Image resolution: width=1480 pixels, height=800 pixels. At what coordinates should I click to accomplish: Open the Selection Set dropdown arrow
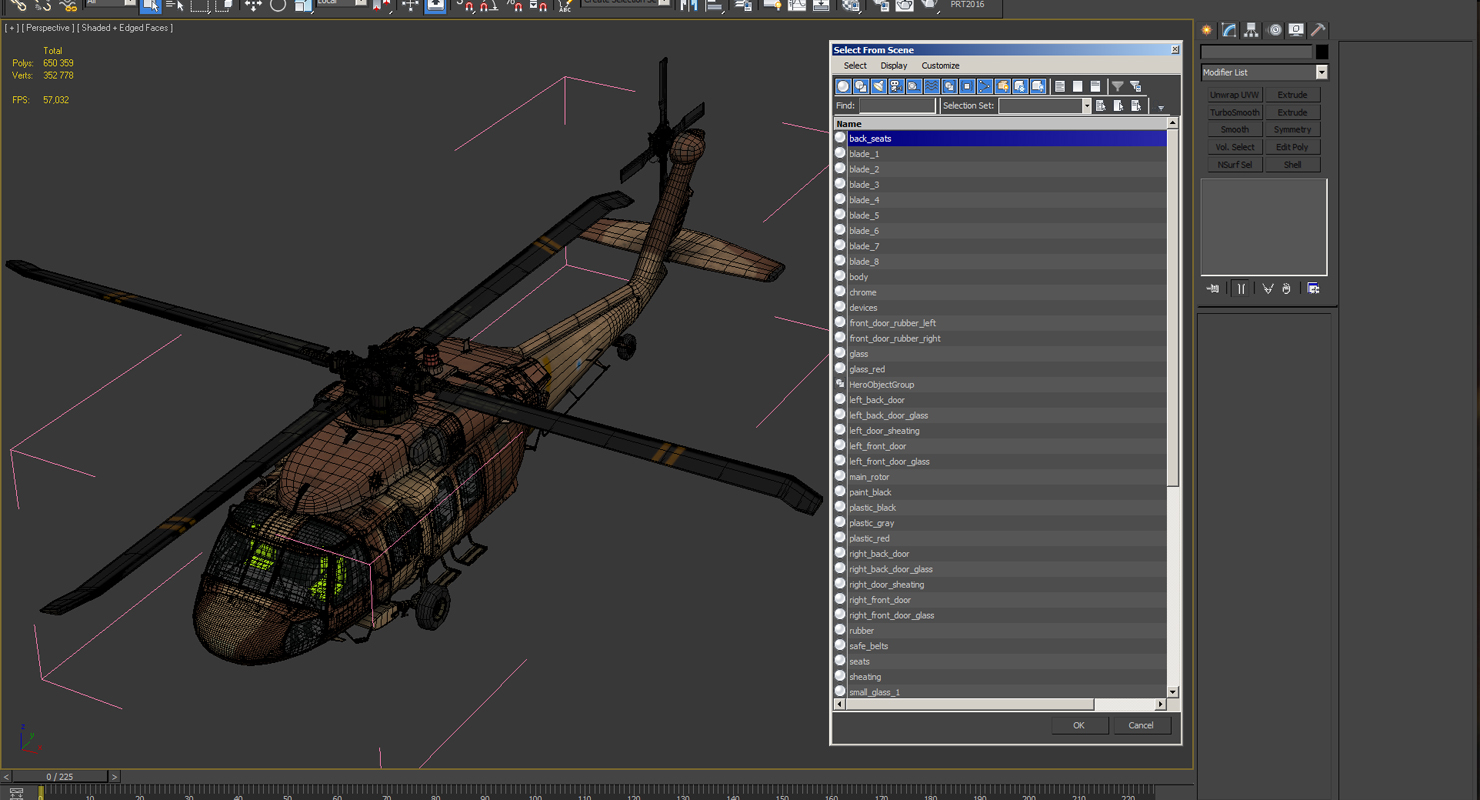(1086, 106)
